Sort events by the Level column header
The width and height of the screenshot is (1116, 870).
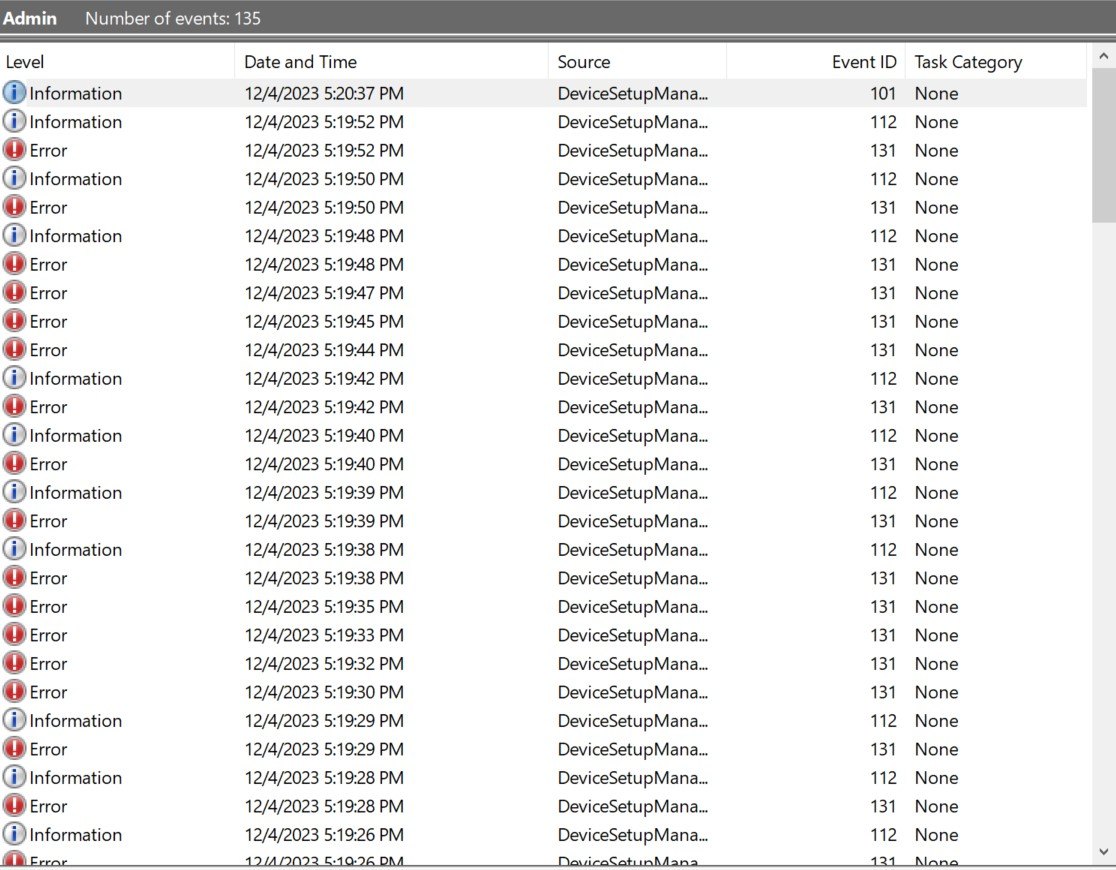click(x=117, y=62)
